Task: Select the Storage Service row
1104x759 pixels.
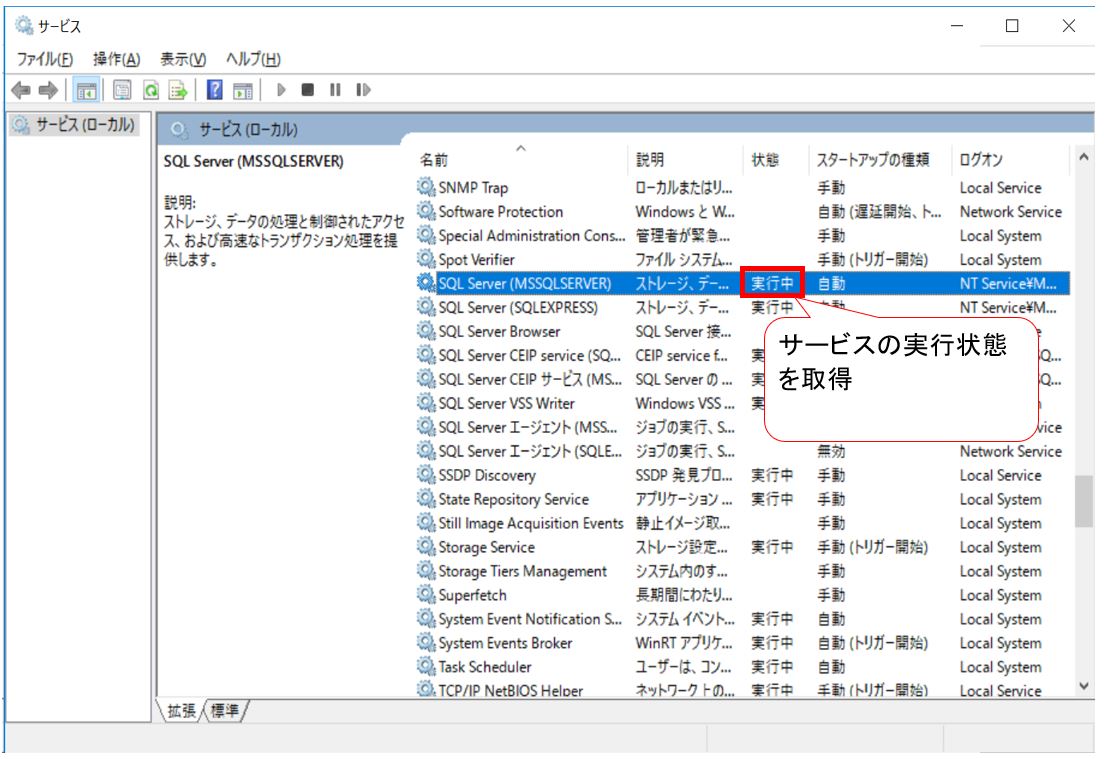Action: [x=743, y=547]
